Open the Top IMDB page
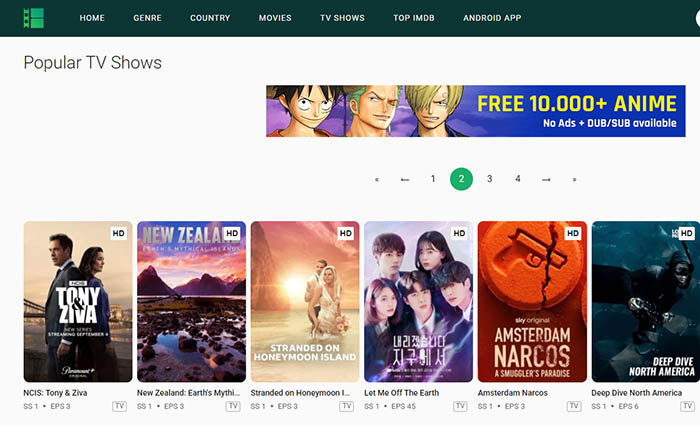This screenshot has width=700, height=425. [x=414, y=18]
